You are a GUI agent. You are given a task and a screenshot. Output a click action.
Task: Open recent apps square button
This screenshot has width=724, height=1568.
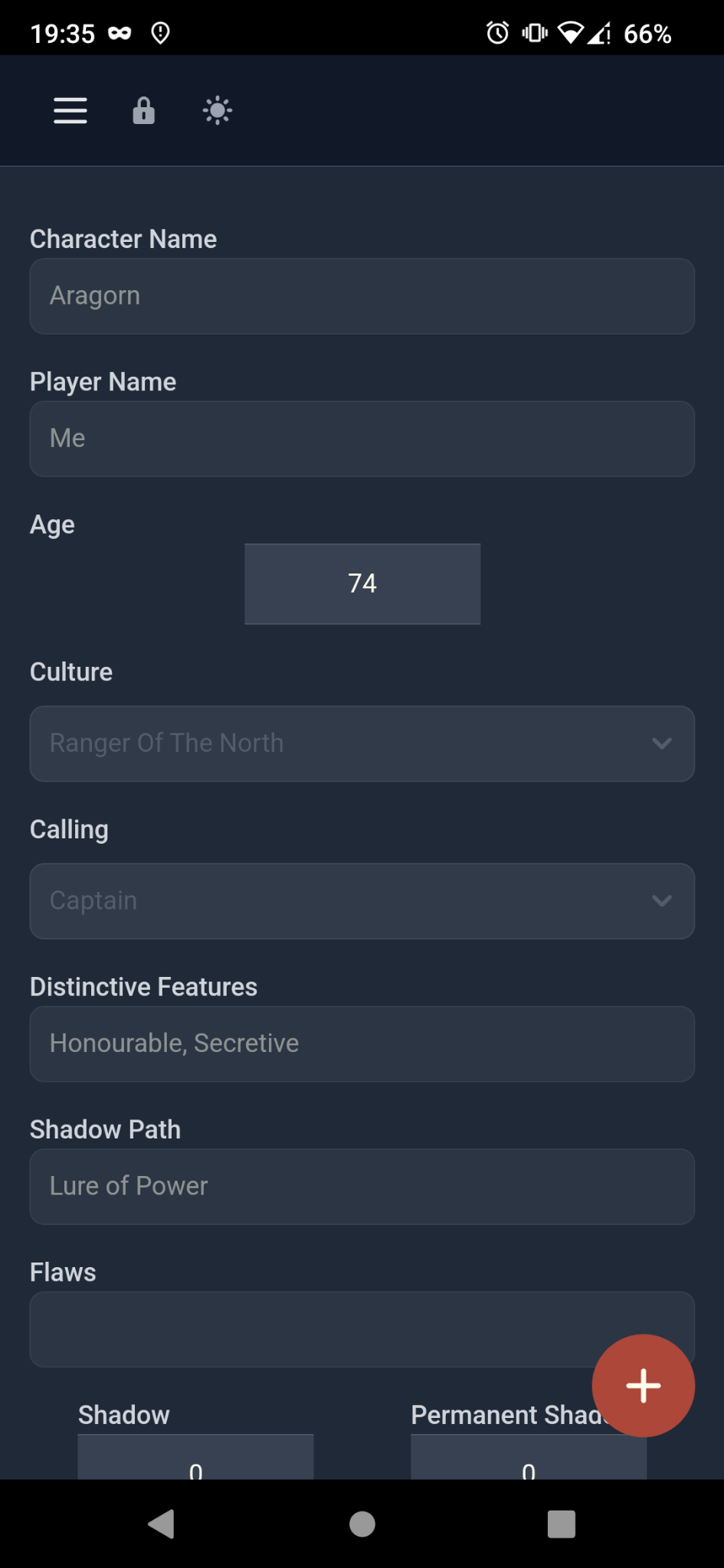click(x=561, y=1524)
